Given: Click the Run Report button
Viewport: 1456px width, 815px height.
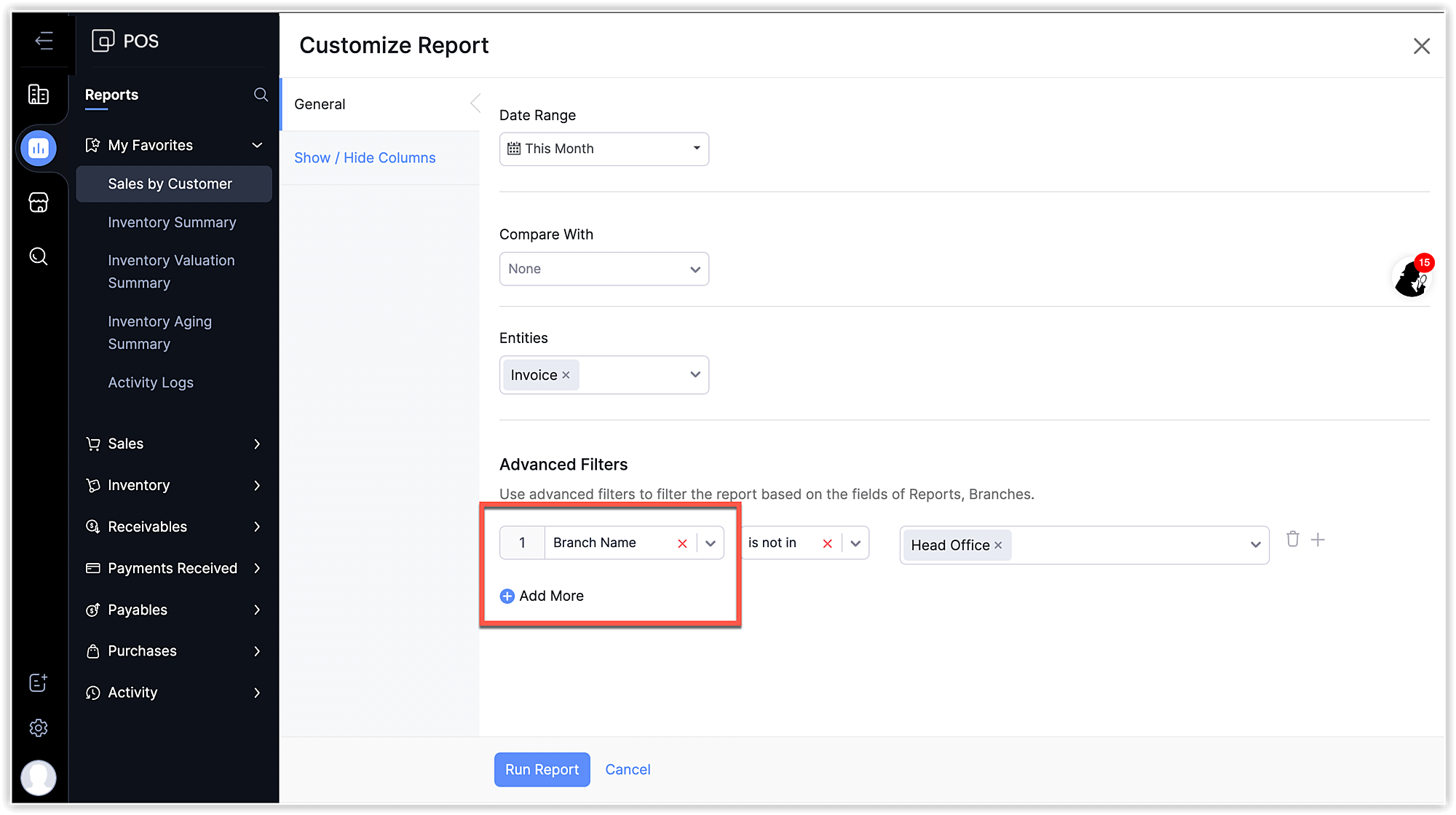Looking at the screenshot, I should point(542,769).
